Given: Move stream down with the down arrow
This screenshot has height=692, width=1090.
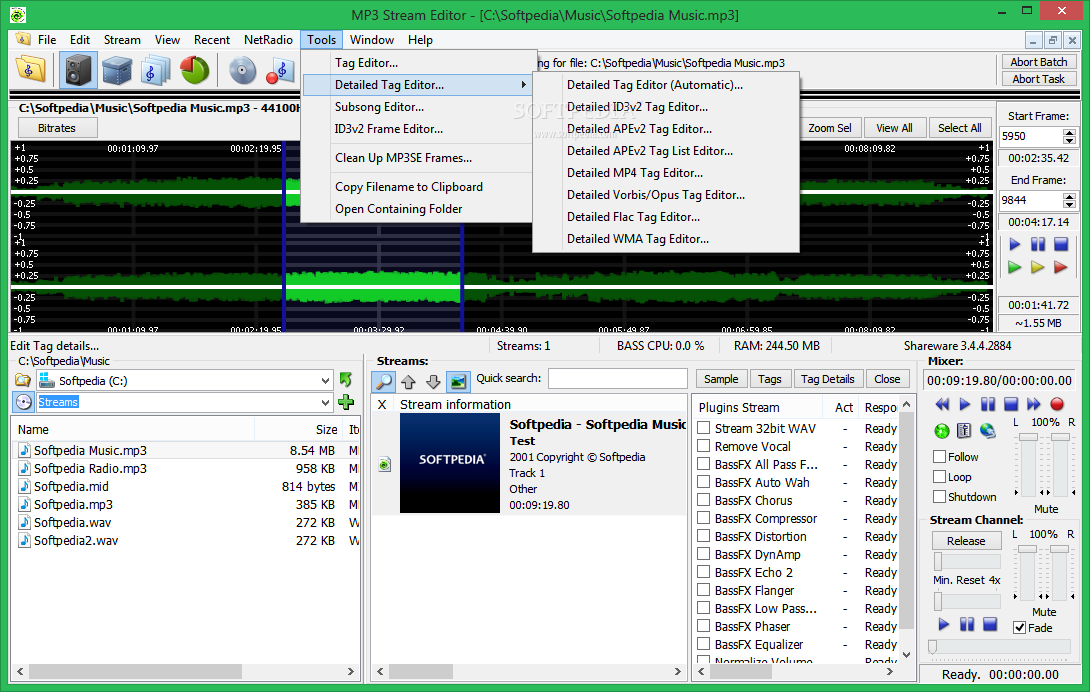Looking at the screenshot, I should [433, 381].
